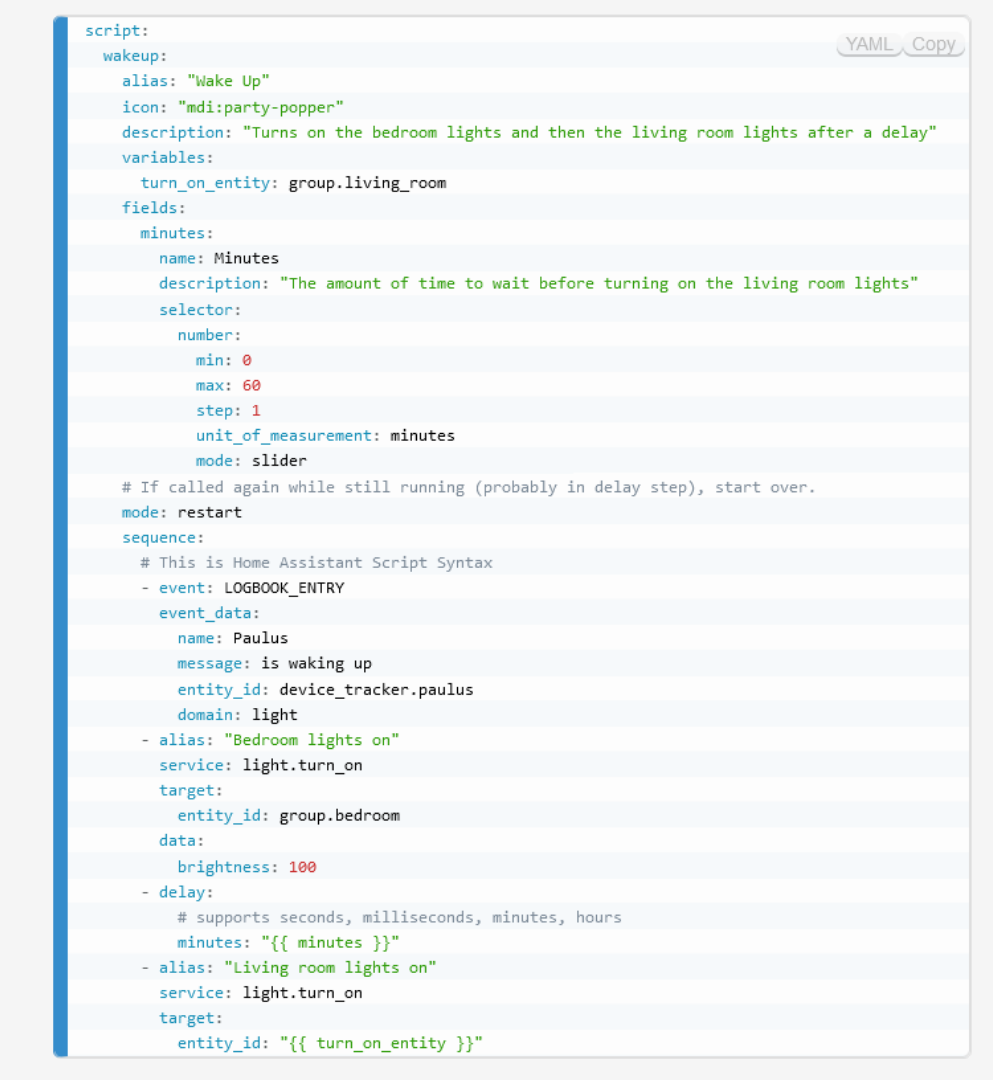Click the YAML label button

868,45
